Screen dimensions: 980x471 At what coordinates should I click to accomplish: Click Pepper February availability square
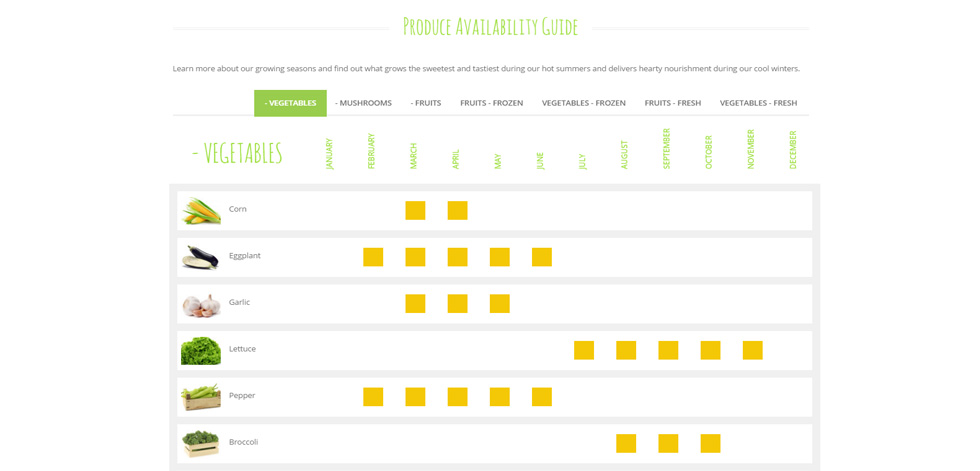[373, 397]
